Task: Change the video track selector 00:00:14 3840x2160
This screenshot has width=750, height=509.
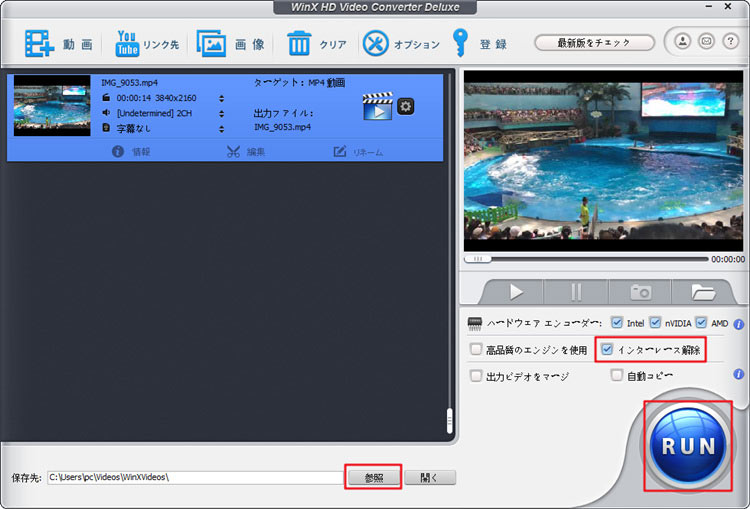Action: 221,98
